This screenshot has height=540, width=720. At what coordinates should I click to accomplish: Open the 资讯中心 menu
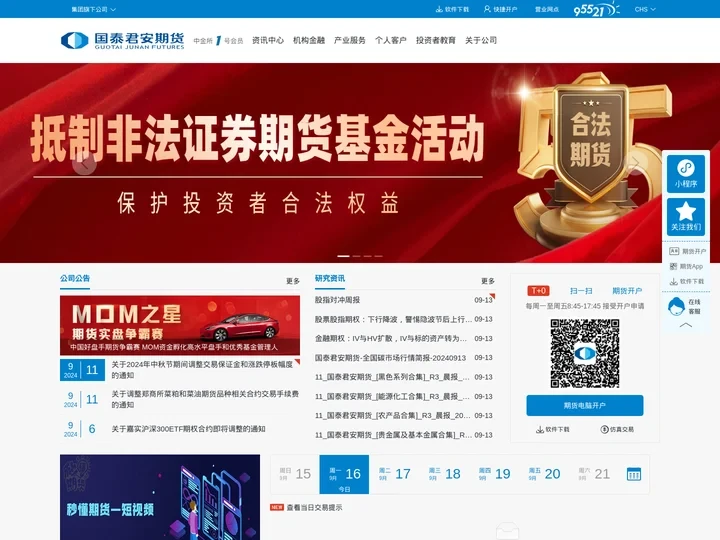(x=268, y=40)
